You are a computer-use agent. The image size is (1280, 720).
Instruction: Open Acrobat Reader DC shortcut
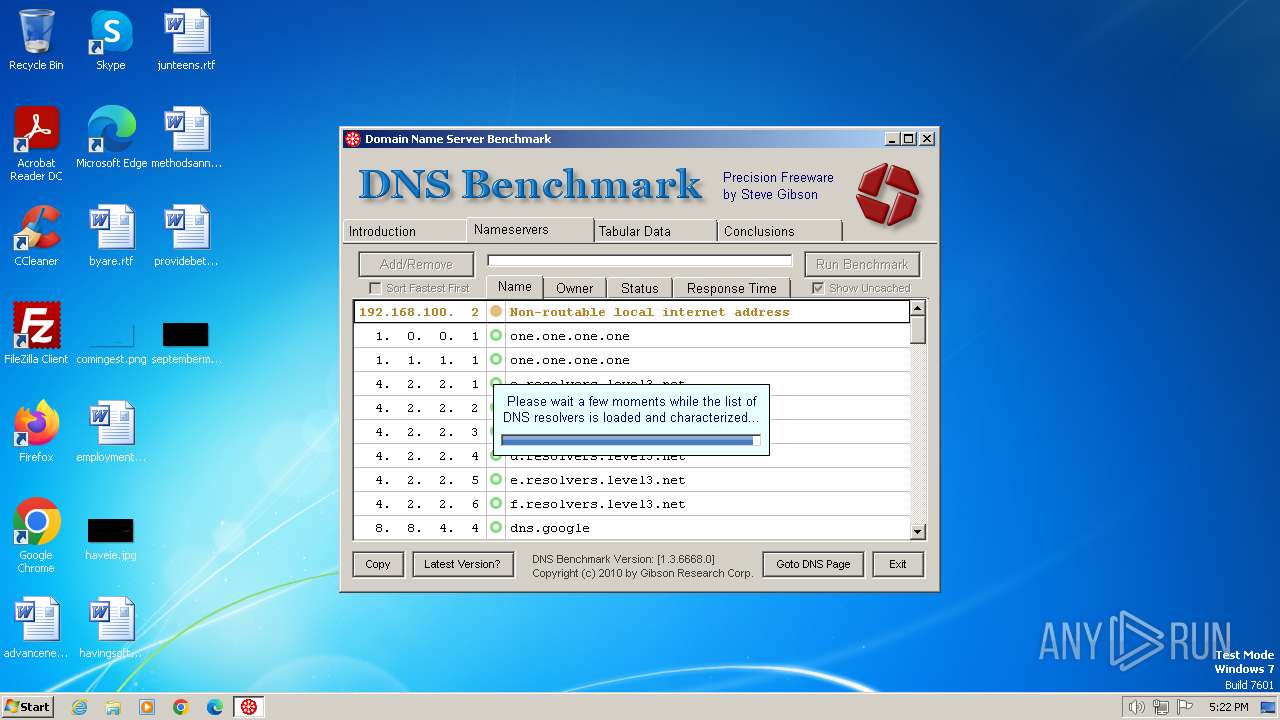[x=36, y=143]
